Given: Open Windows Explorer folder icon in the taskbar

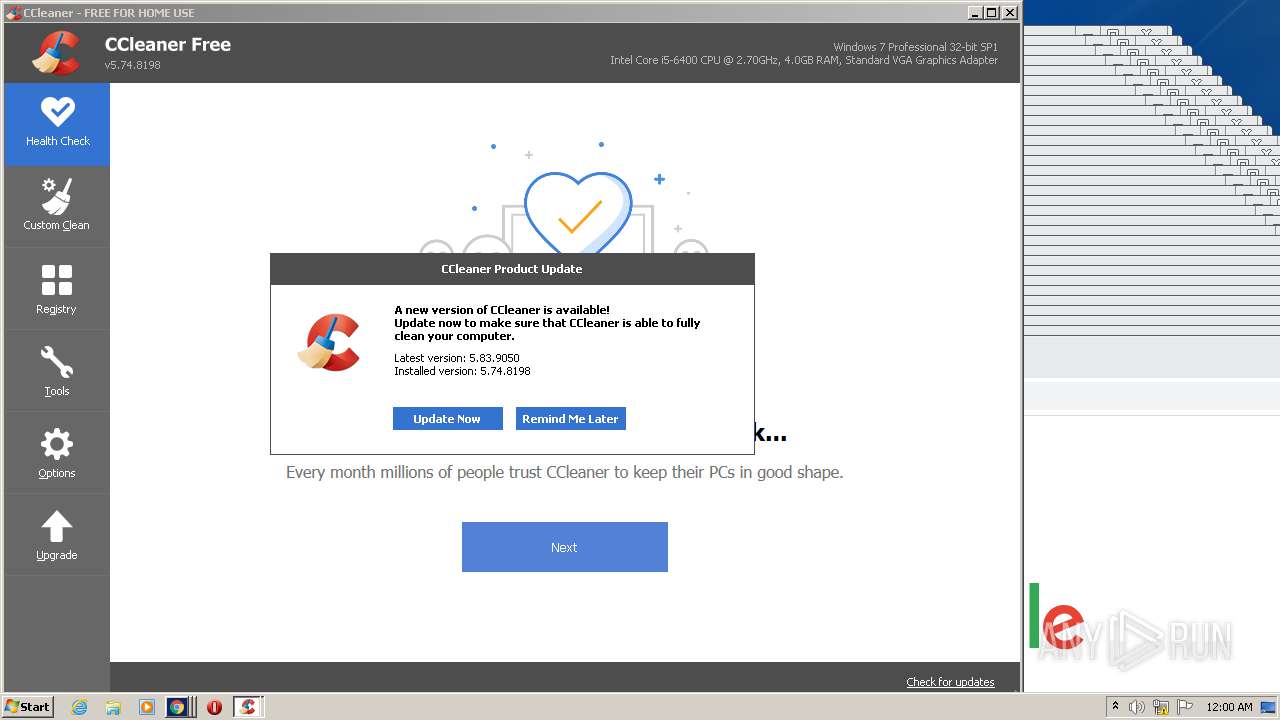Looking at the screenshot, I should tap(113, 707).
